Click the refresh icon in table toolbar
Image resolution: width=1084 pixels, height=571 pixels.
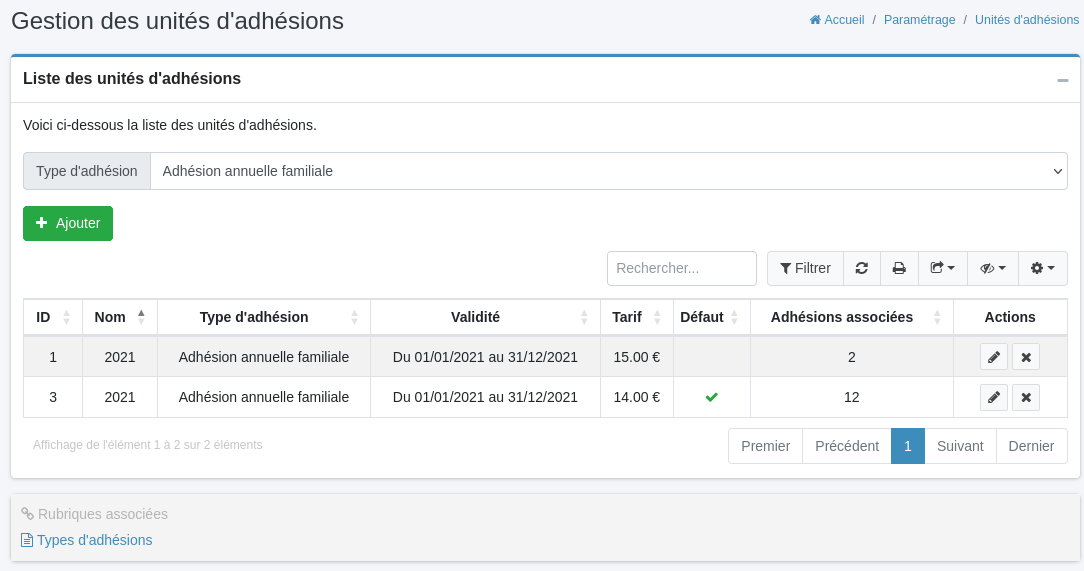click(861, 268)
